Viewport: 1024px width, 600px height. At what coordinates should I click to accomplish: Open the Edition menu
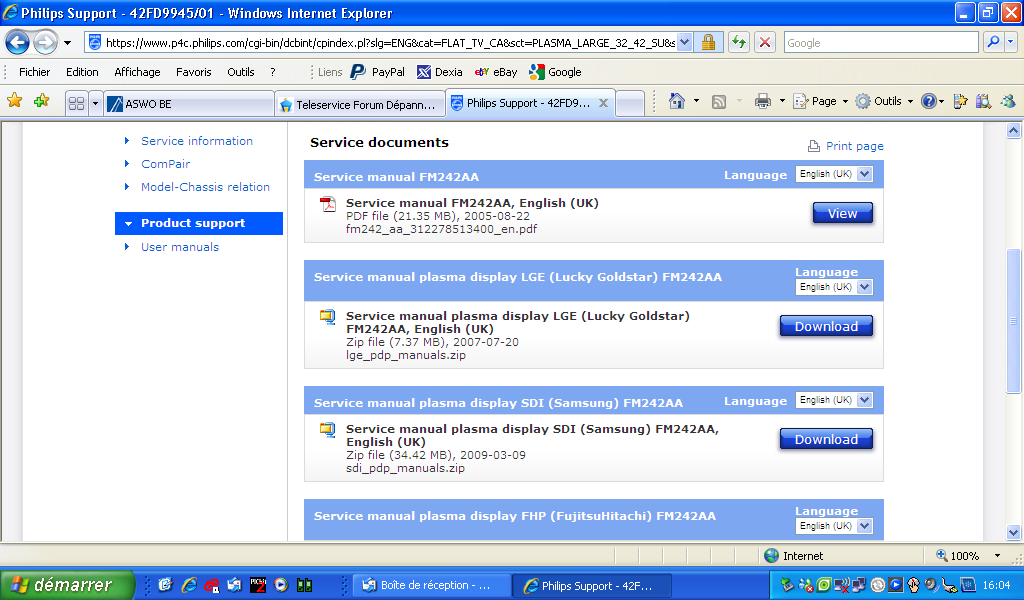(82, 72)
